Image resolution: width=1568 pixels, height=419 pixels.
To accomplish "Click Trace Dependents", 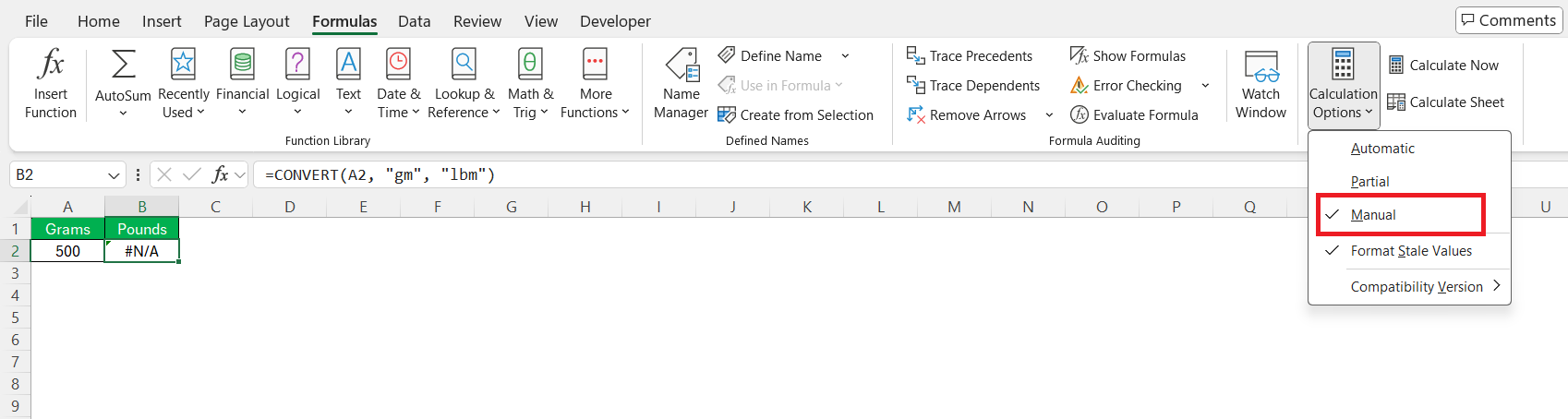I will point(973,86).
